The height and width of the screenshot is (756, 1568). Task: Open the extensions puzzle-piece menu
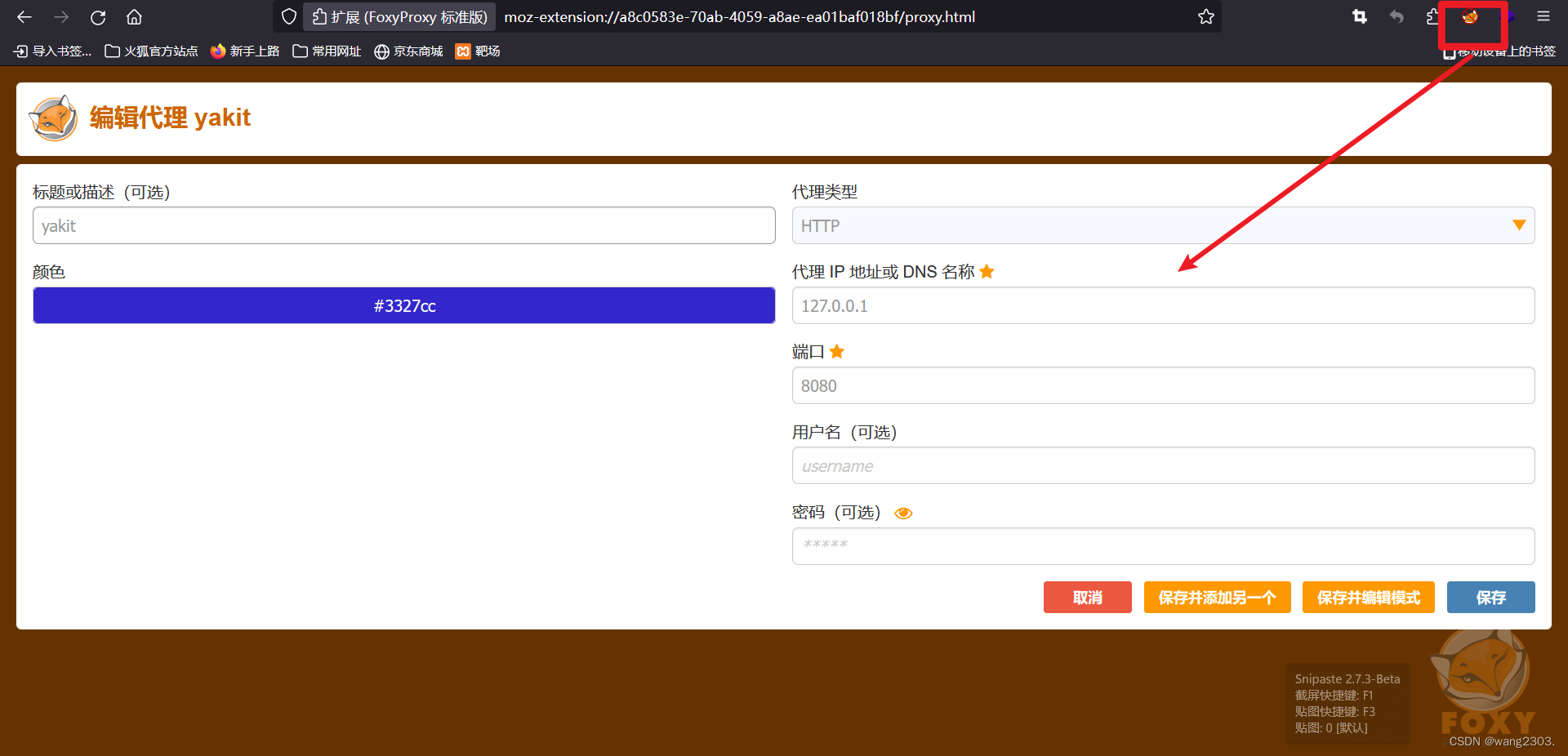1432,16
